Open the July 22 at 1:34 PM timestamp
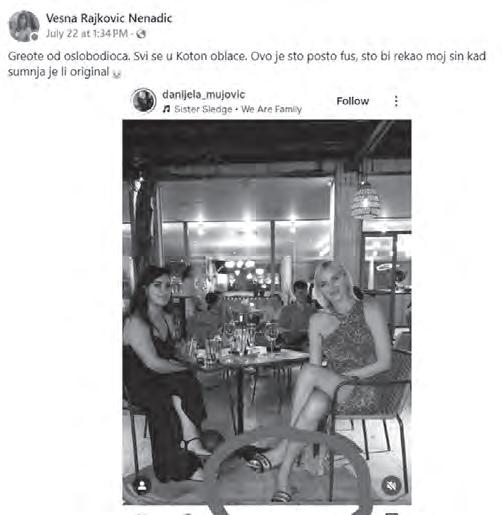The width and height of the screenshot is (502, 515). tap(87, 34)
